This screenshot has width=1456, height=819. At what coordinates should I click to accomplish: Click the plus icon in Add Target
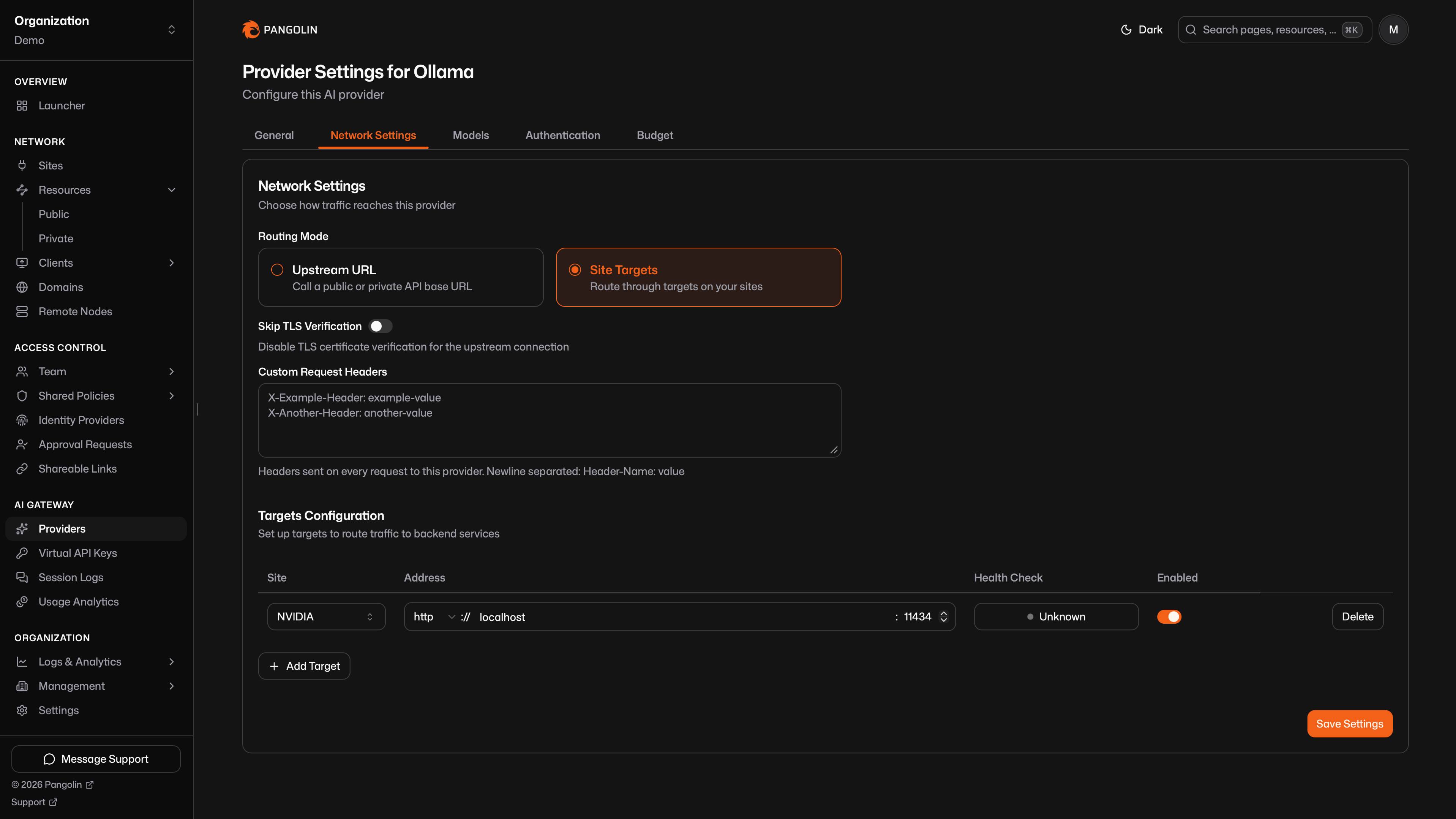274,666
